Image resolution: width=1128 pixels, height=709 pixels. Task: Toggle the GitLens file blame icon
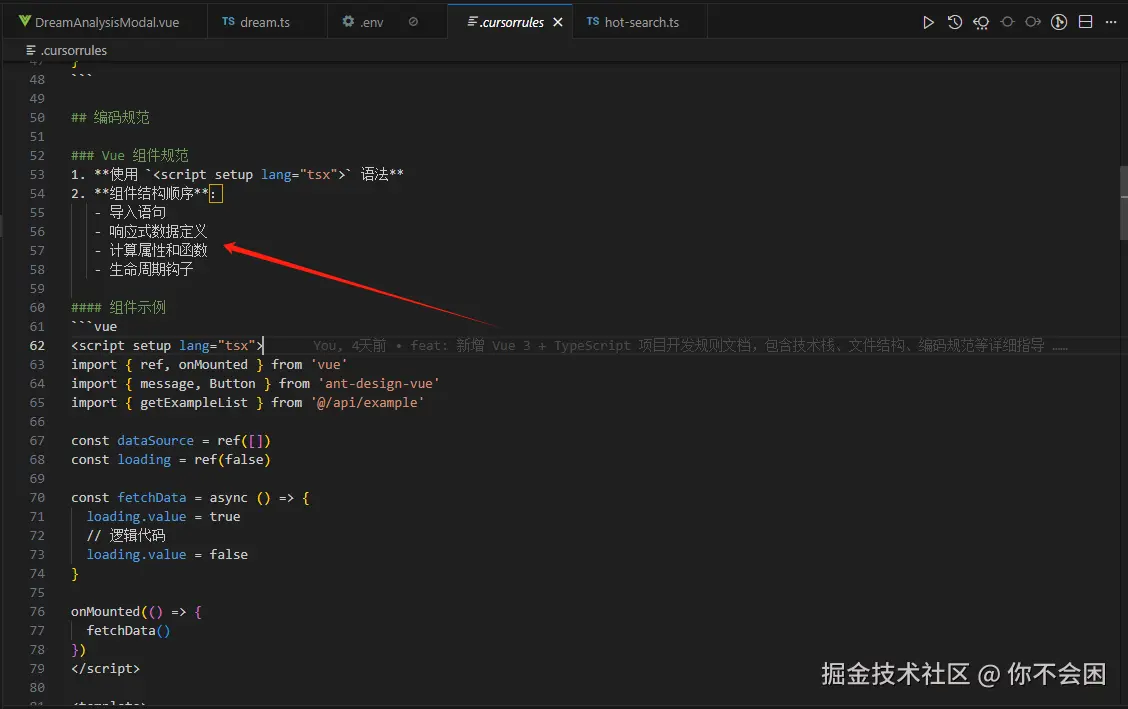tap(1059, 22)
